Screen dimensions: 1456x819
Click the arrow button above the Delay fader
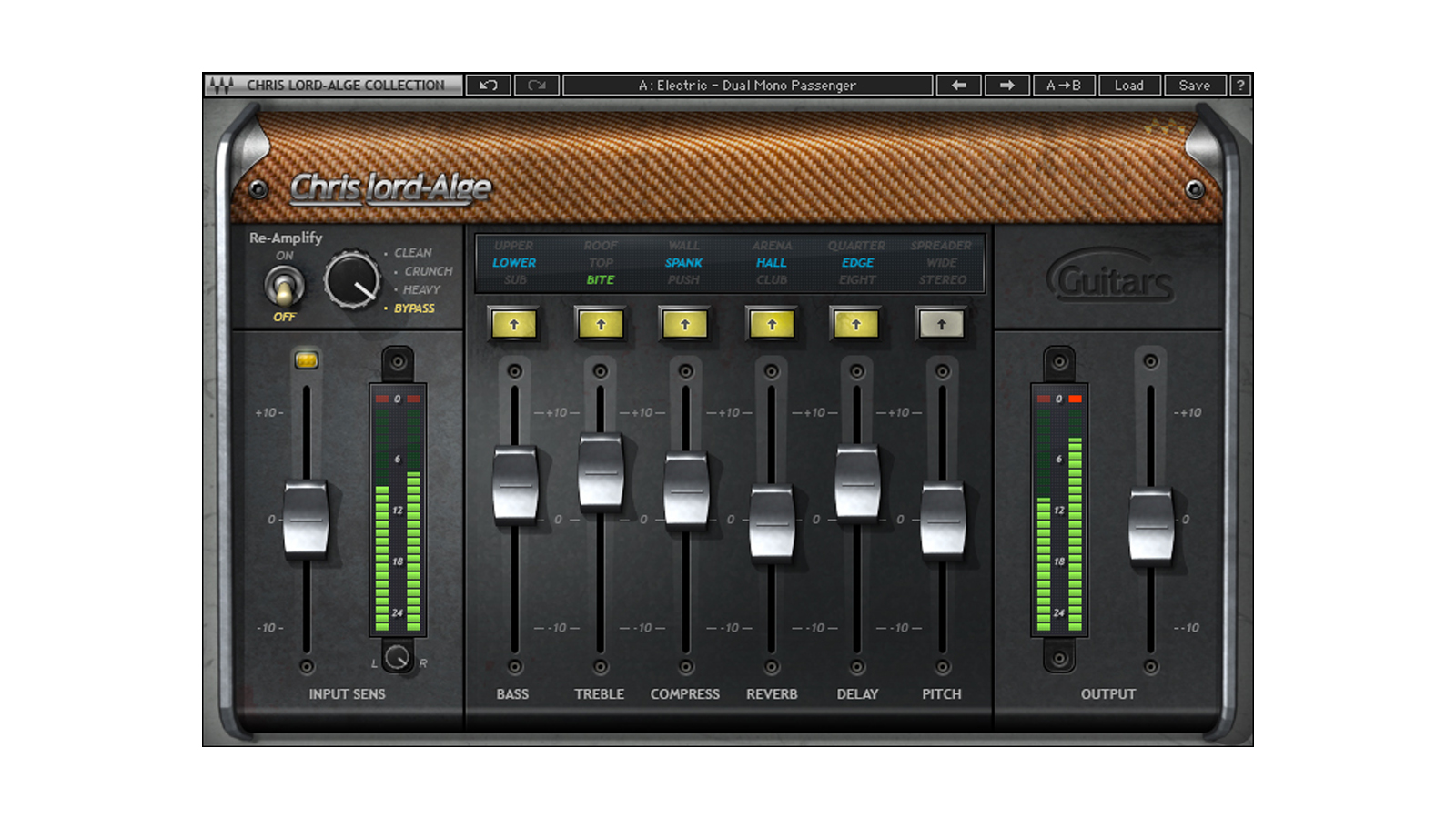(856, 324)
